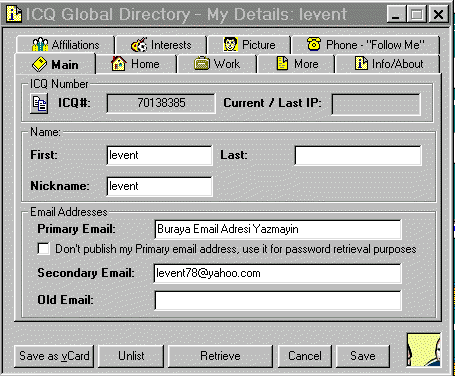Switch to the Work tab
Viewport: 455px width, 376px height.
tap(217, 64)
